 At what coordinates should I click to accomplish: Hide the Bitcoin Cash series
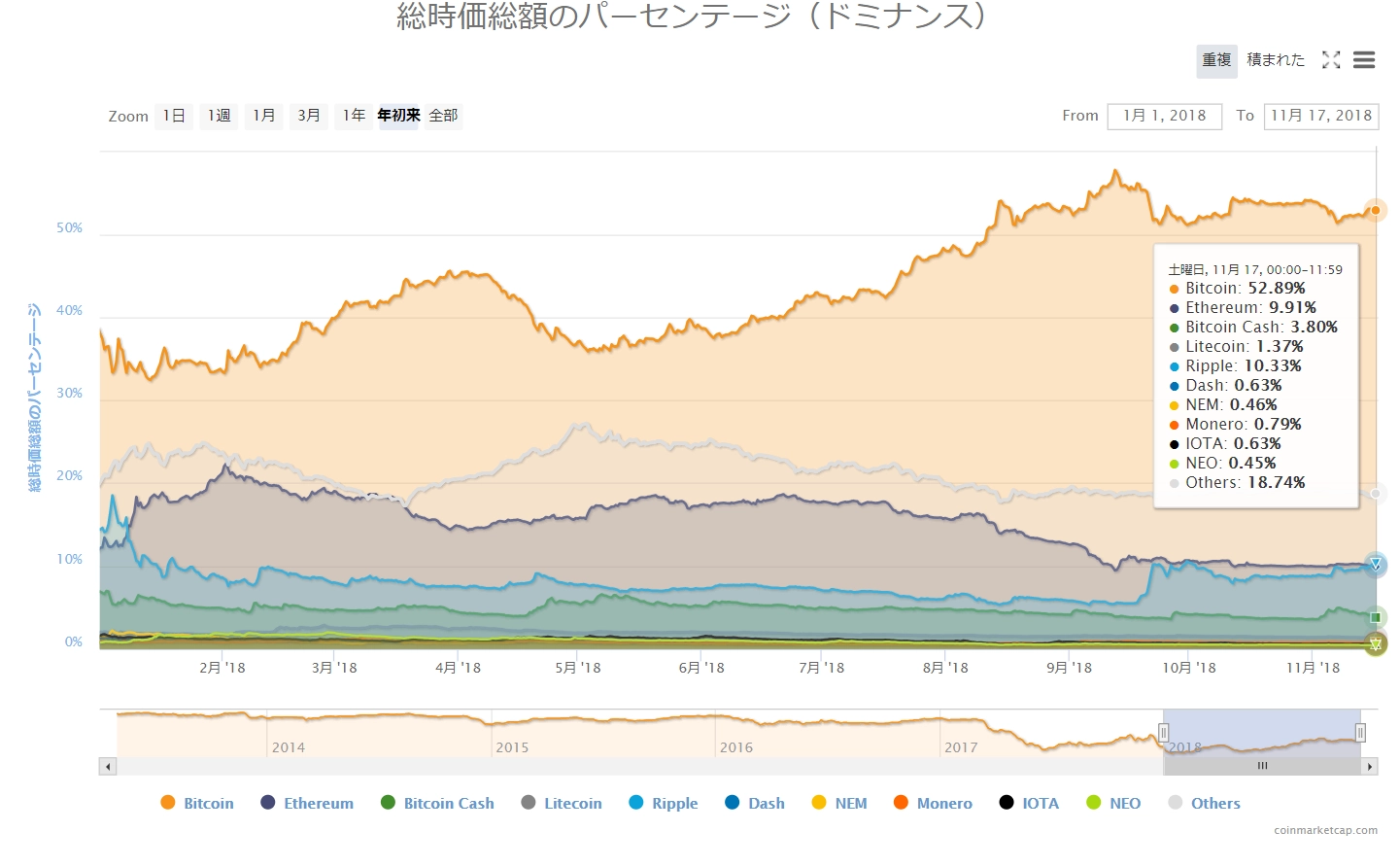tap(438, 803)
